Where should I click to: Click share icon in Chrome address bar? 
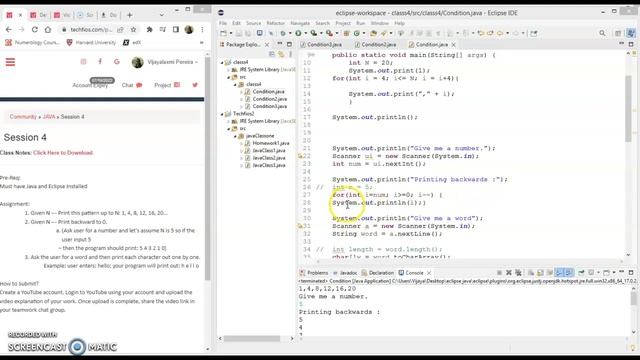coord(120,29)
